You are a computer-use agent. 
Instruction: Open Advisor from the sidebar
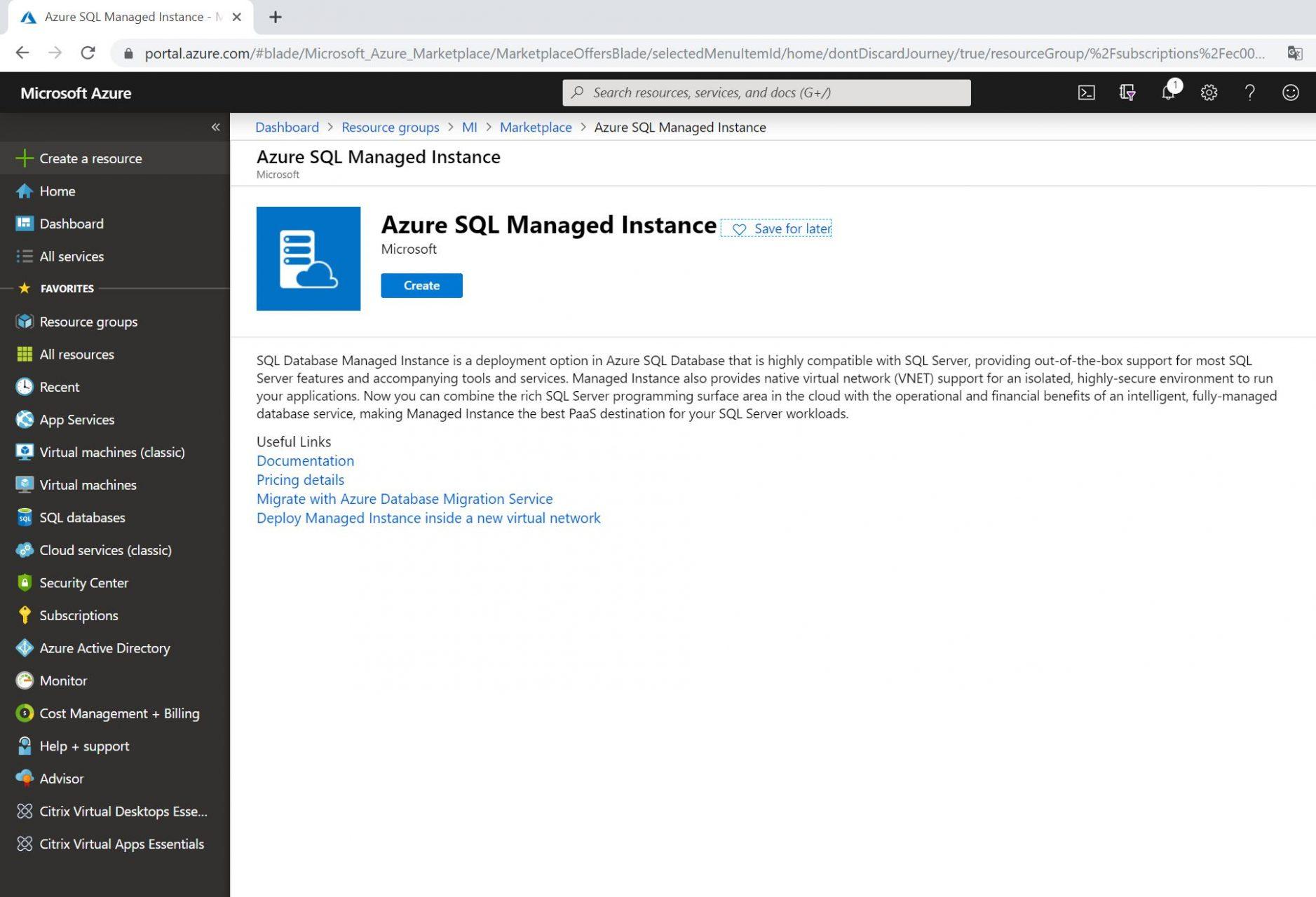[61, 778]
